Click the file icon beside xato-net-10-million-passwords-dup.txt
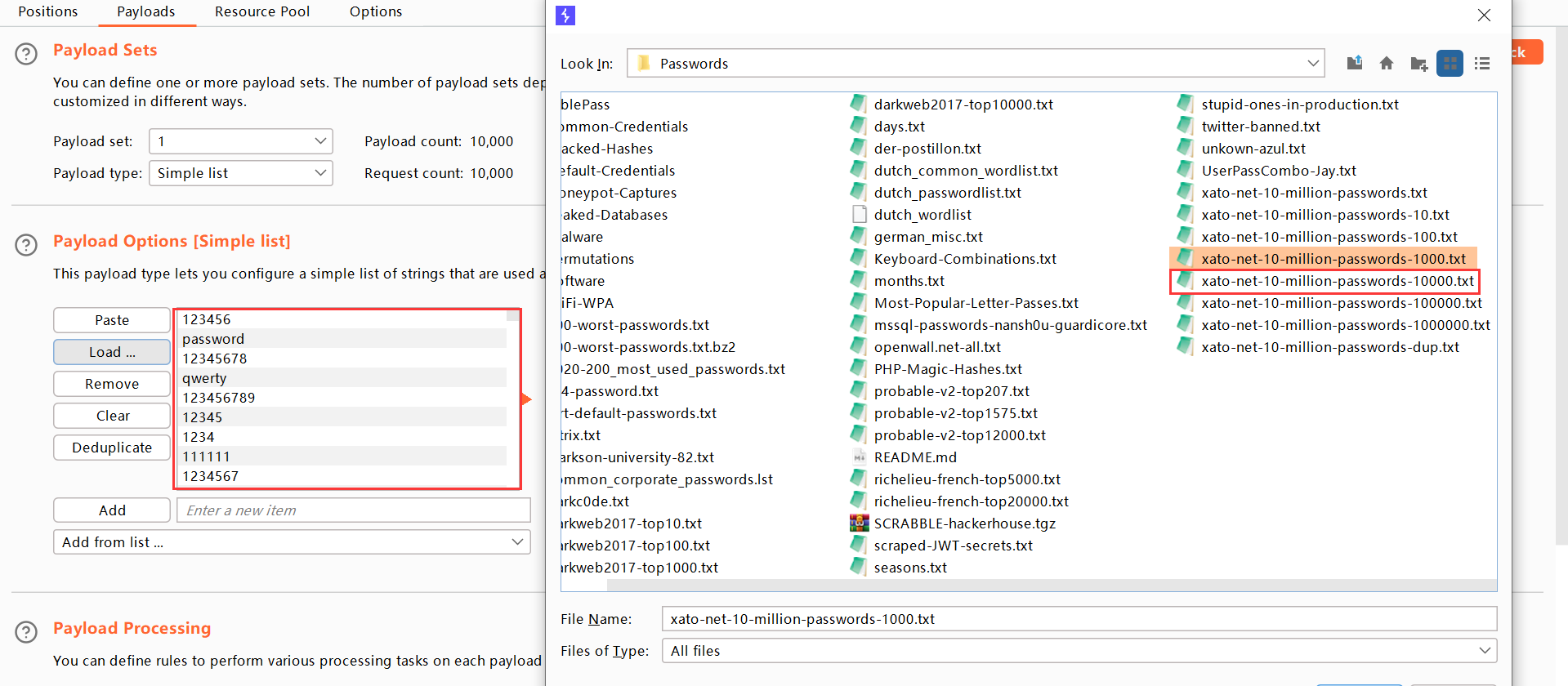Viewport: 1568px width, 686px height. coord(1186,346)
